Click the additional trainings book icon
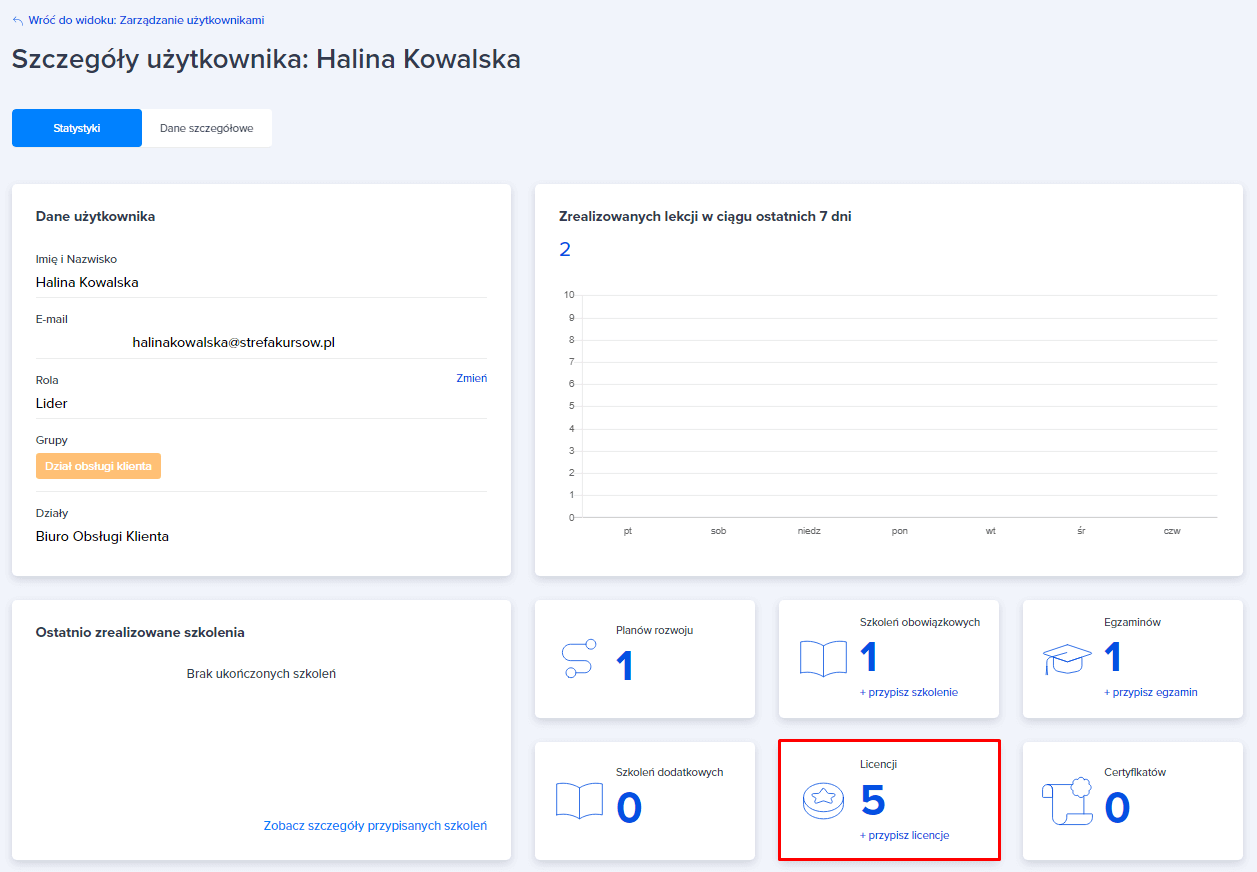The height and width of the screenshot is (872, 1257). [x=579, y=801]
